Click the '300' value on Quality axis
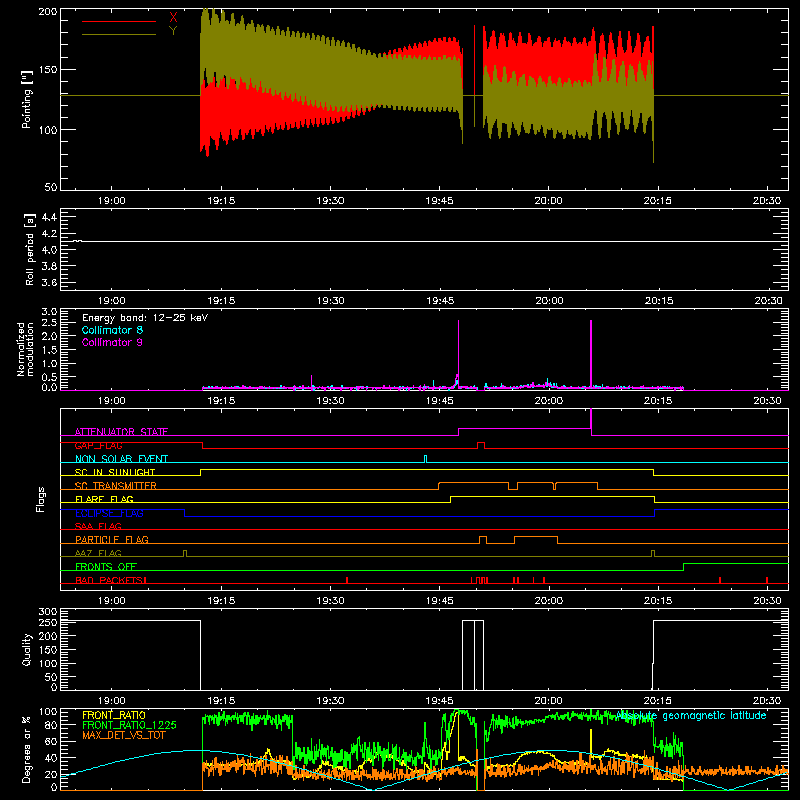Viewport: 800px width, 800px height. click(x=48, y=612)
